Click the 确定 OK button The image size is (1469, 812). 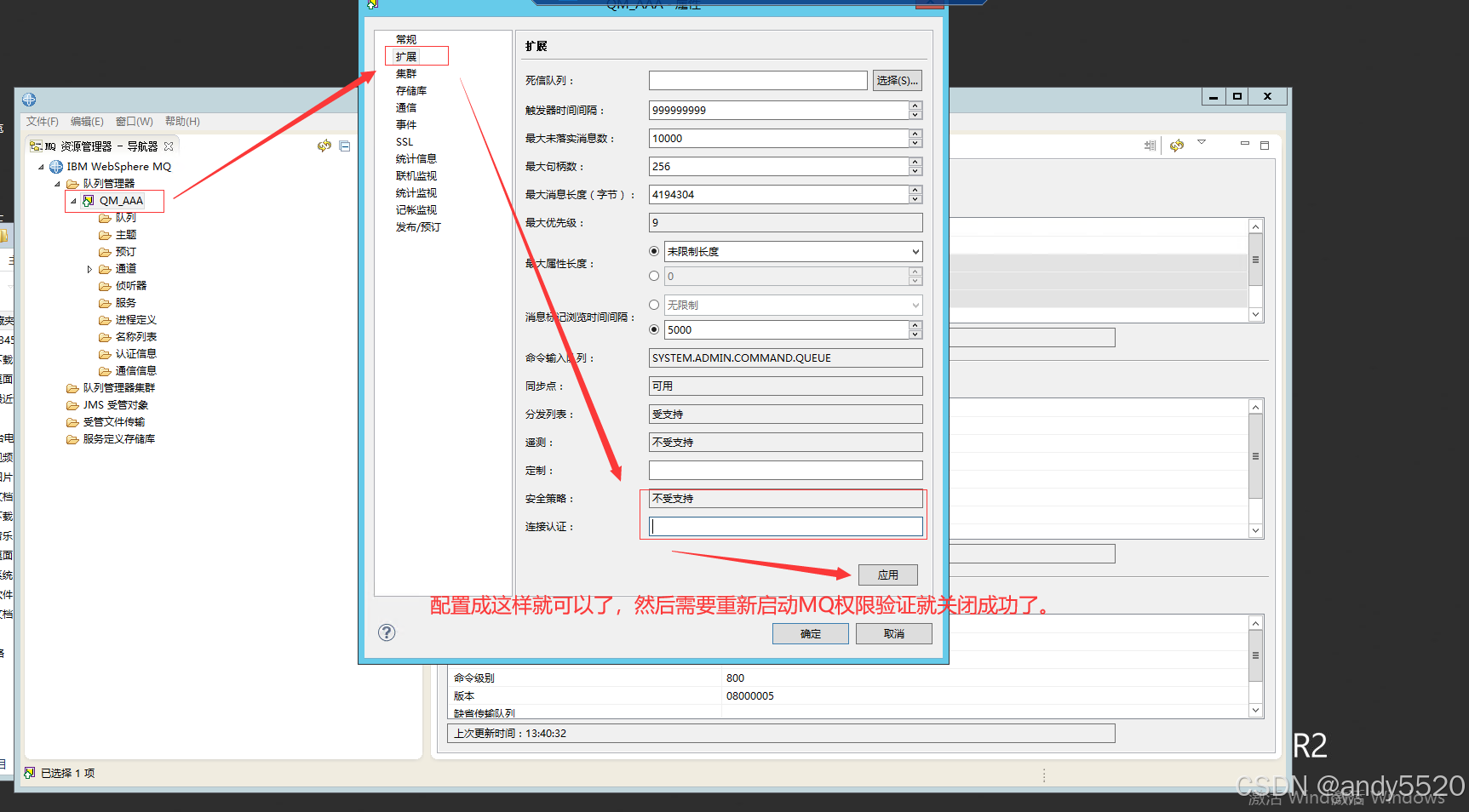(811, 634)
